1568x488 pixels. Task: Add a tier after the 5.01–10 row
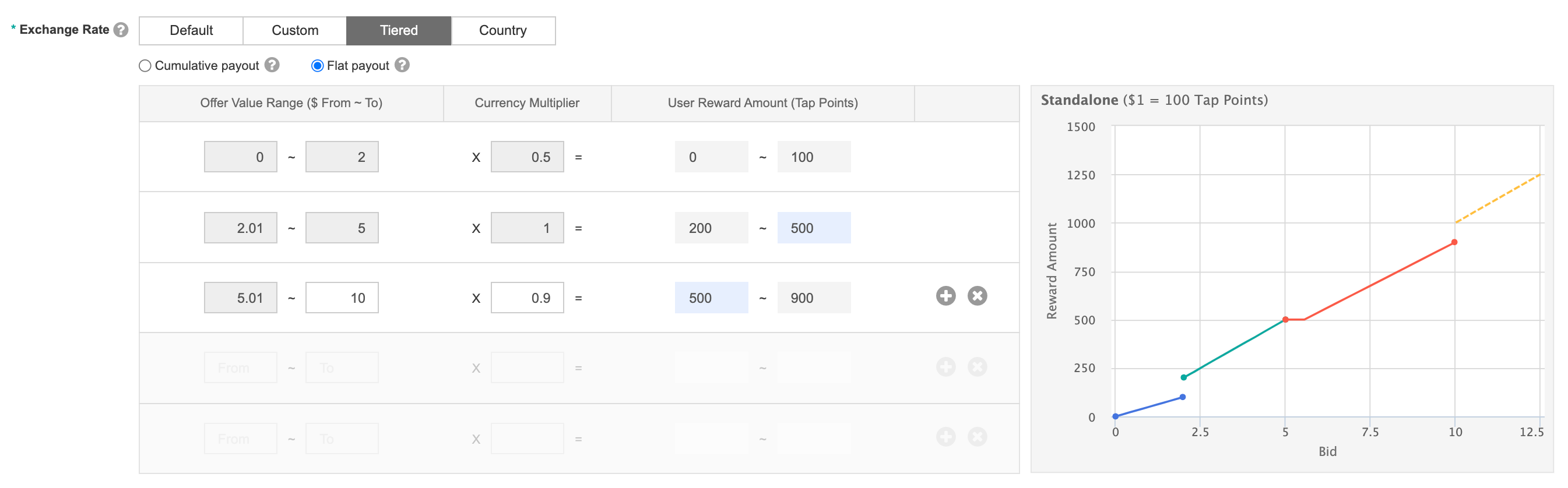945,296
